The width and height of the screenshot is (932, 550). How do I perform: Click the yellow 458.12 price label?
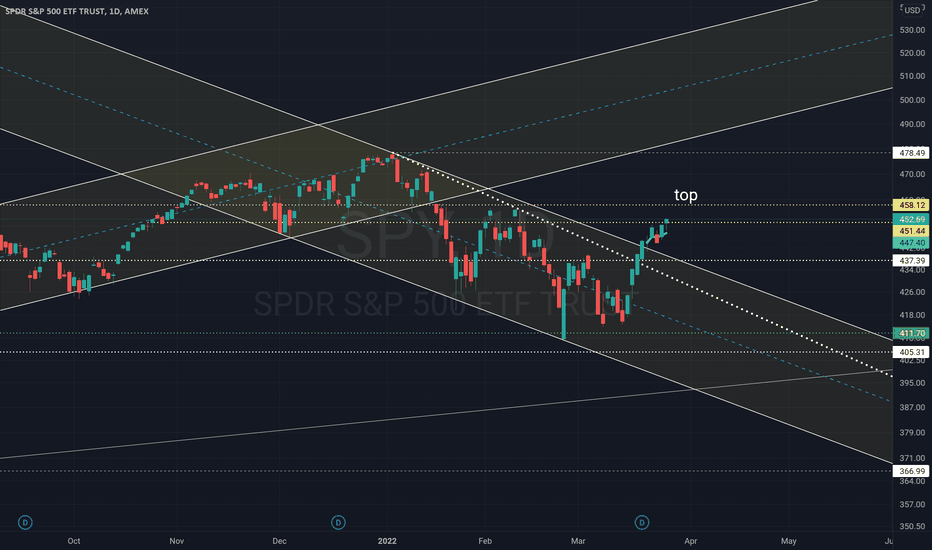tap(912, 205)
